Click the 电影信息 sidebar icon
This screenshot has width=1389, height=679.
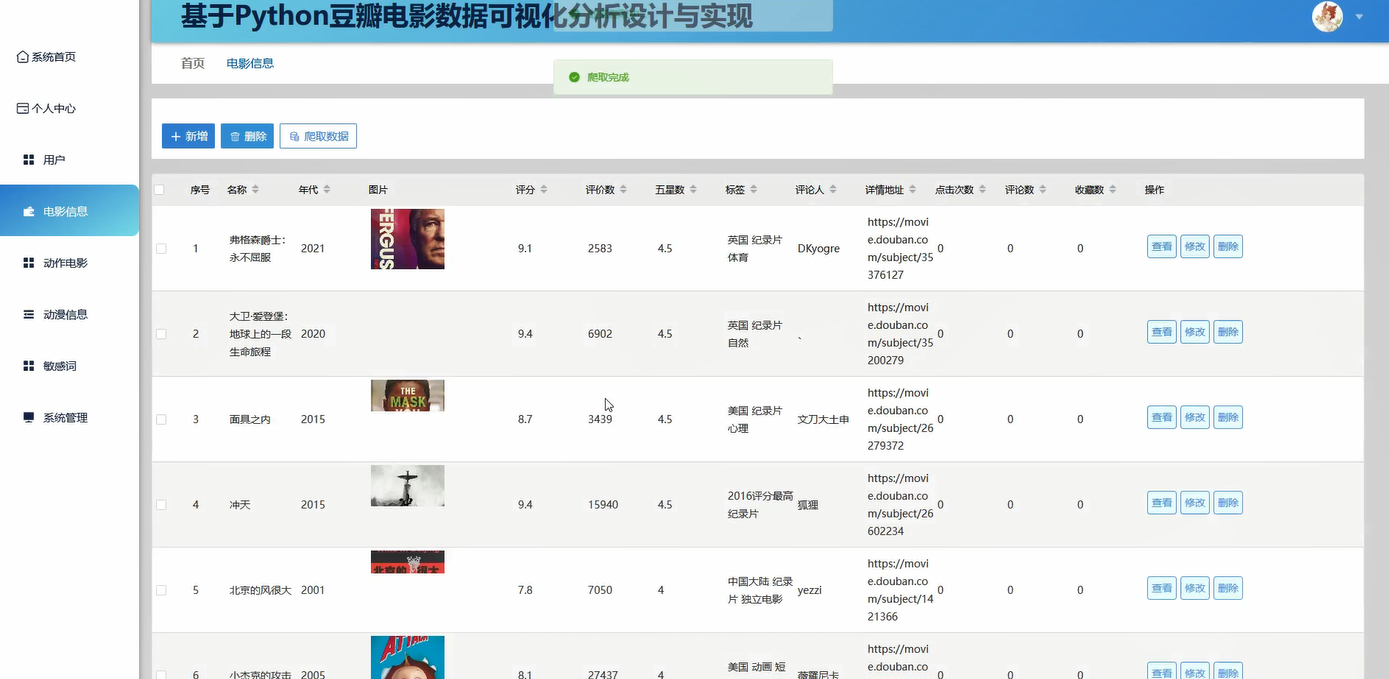tap(29, 211)
